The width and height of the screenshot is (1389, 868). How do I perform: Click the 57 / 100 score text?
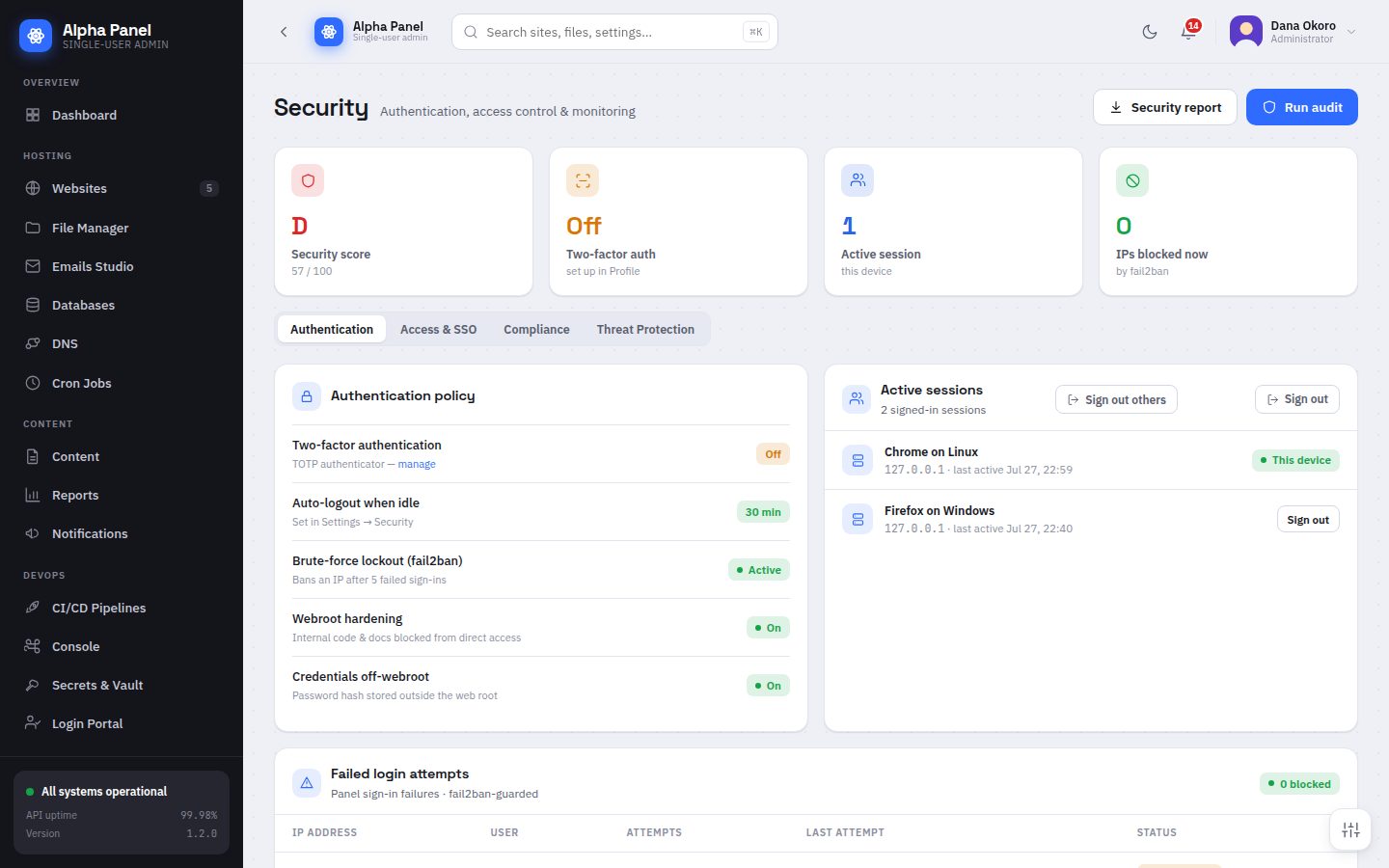click(312, 271)
